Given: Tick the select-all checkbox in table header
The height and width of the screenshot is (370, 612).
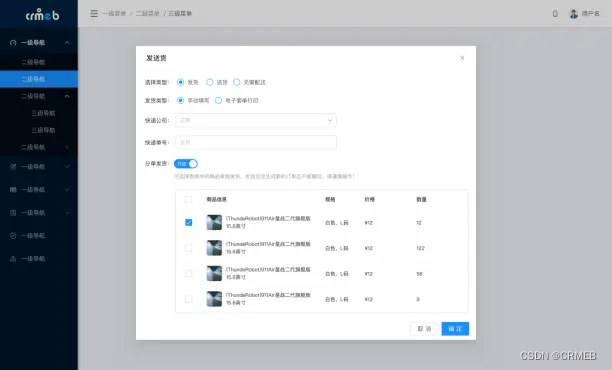Looking at the screenshot, I should (189, 199).
